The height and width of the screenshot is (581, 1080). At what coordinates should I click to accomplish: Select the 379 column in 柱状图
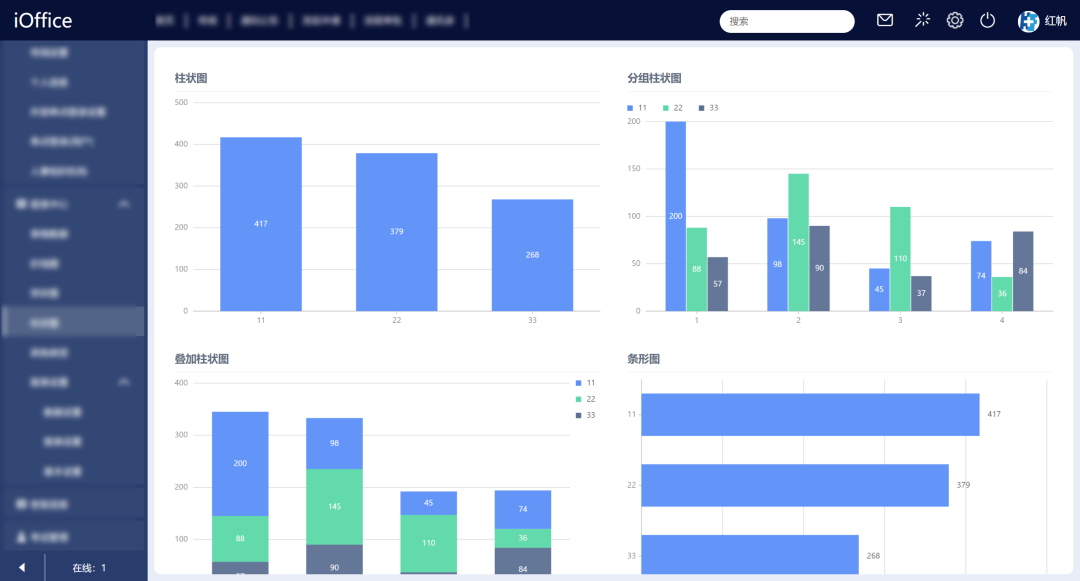[x=397, y=232]
